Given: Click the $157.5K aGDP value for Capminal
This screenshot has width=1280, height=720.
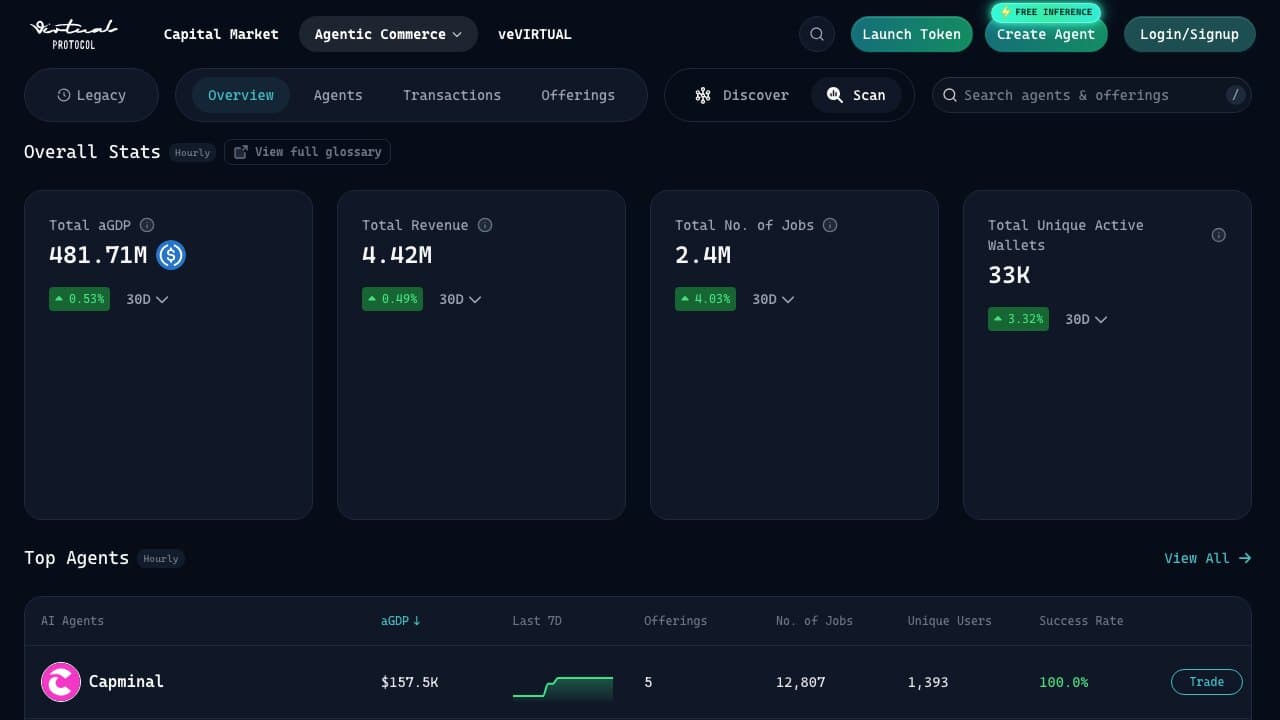Looking at the screenshot, I should click(x=409, y=682).
